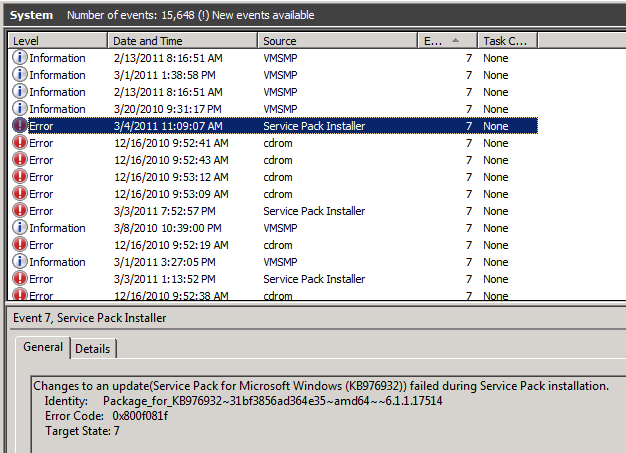Click the Information icon for the 3/1/2011 1:38:58 PM event
This screenshot has height=453, width=626.
pos(19,75)
